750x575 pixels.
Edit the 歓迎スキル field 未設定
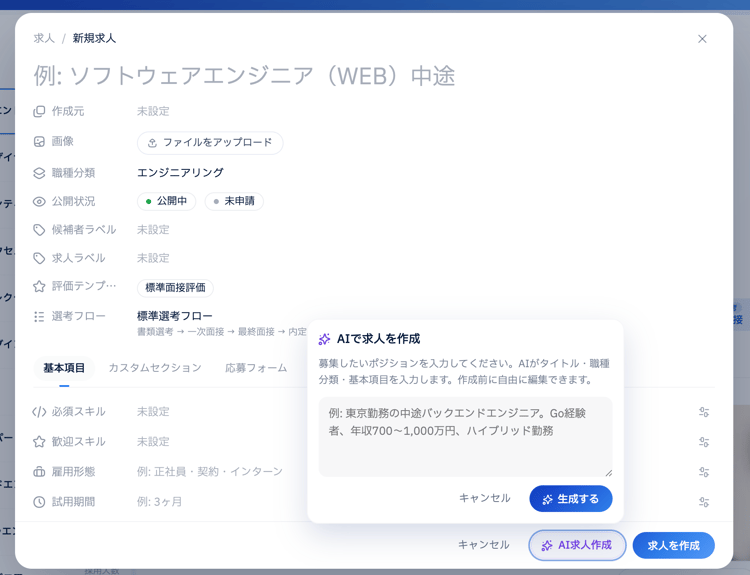pos(153,442)
